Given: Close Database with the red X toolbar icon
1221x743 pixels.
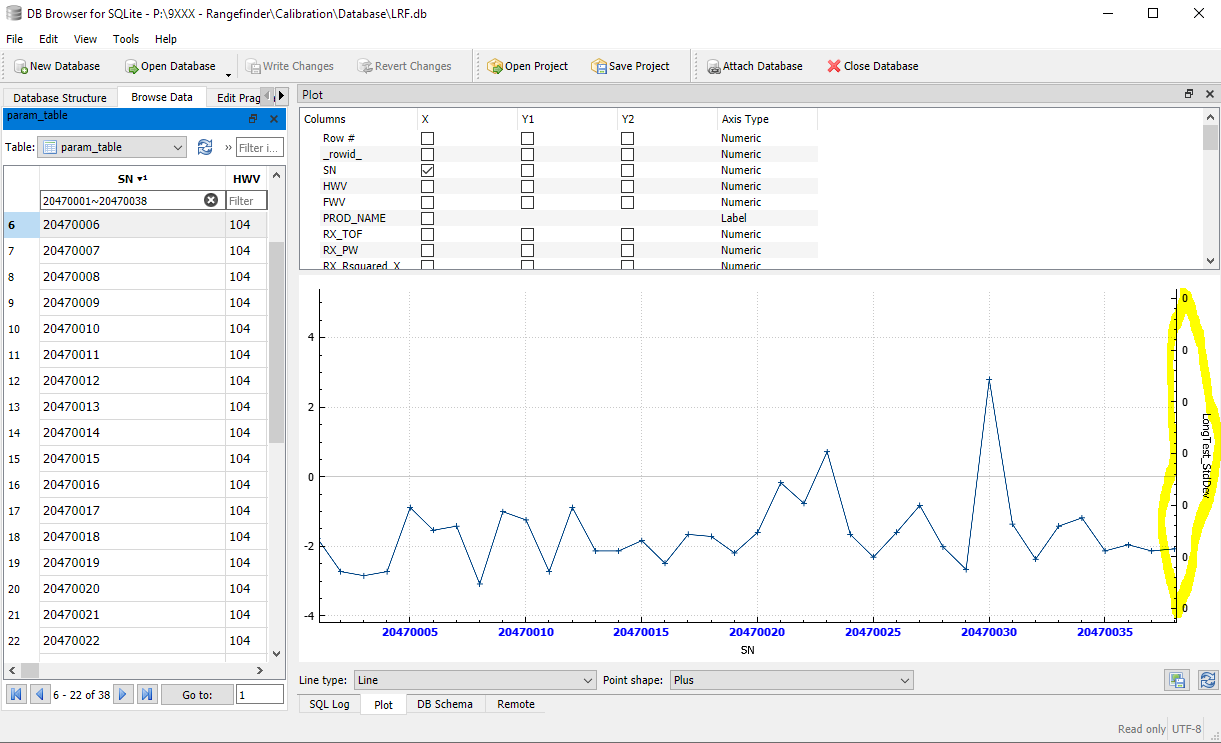Looking at the screenshot, I should pos(872,66).
